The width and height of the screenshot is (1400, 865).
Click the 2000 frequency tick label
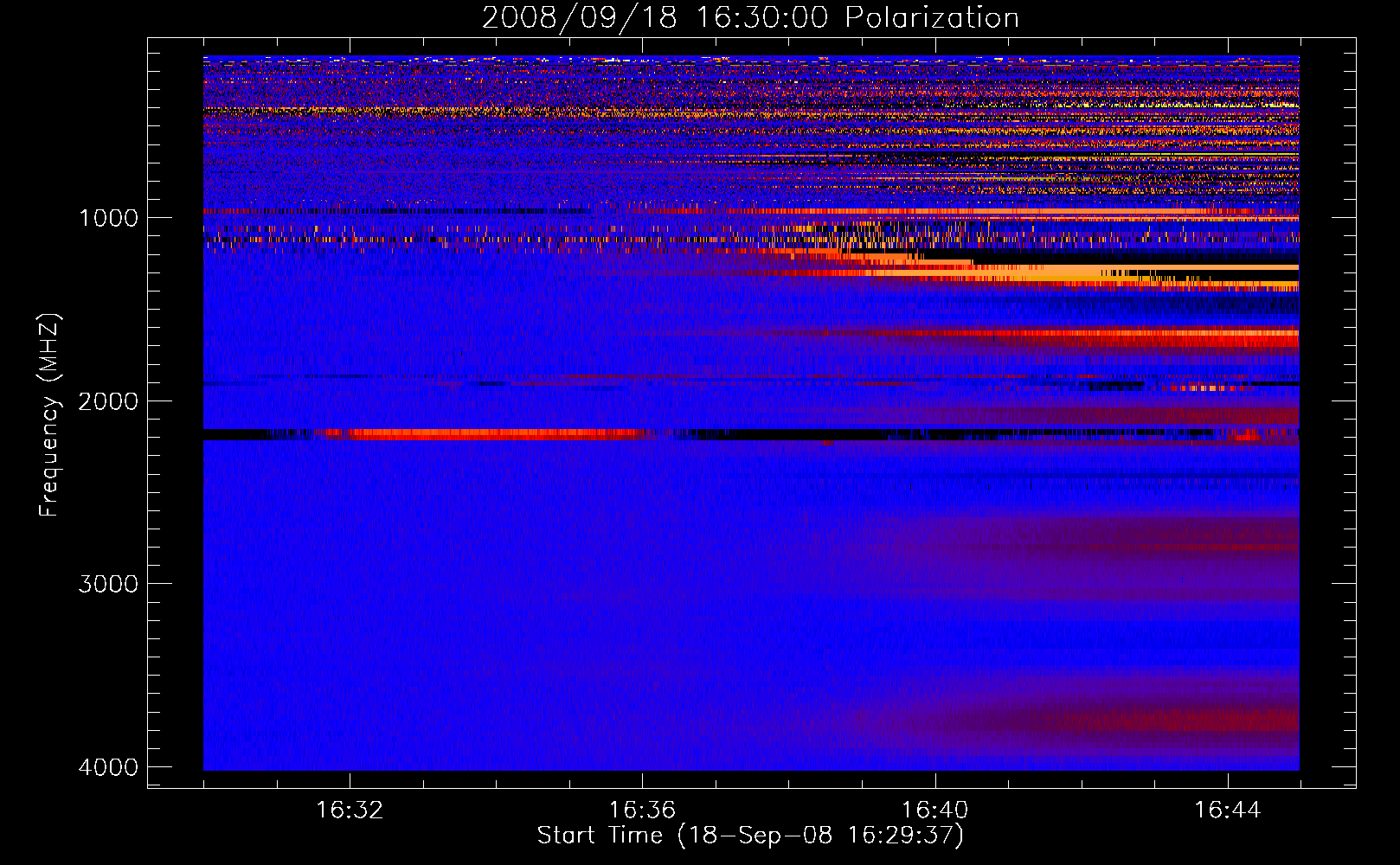coord(108,400)
